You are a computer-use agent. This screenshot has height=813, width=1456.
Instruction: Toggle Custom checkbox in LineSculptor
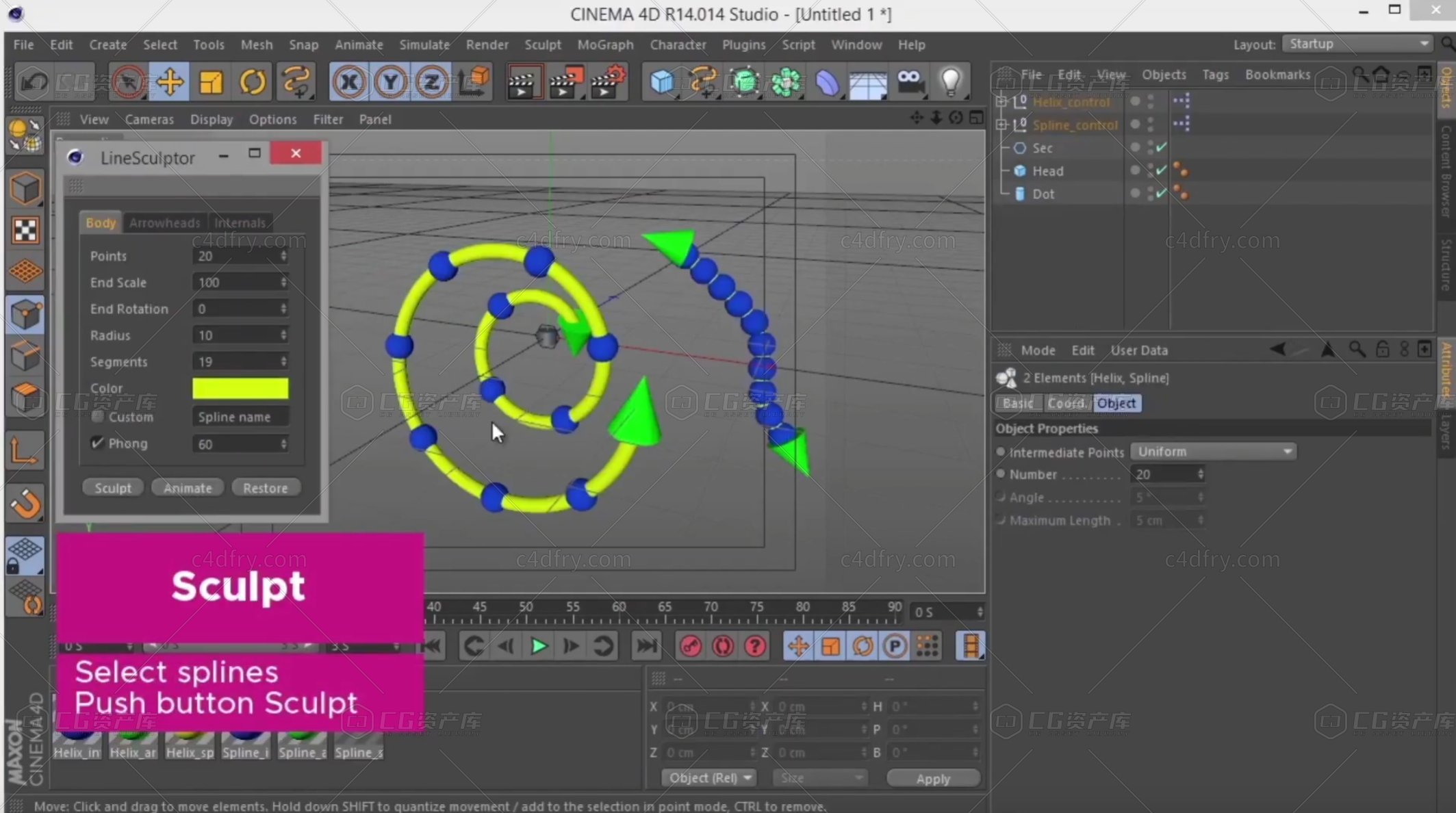tap(97, 416)
